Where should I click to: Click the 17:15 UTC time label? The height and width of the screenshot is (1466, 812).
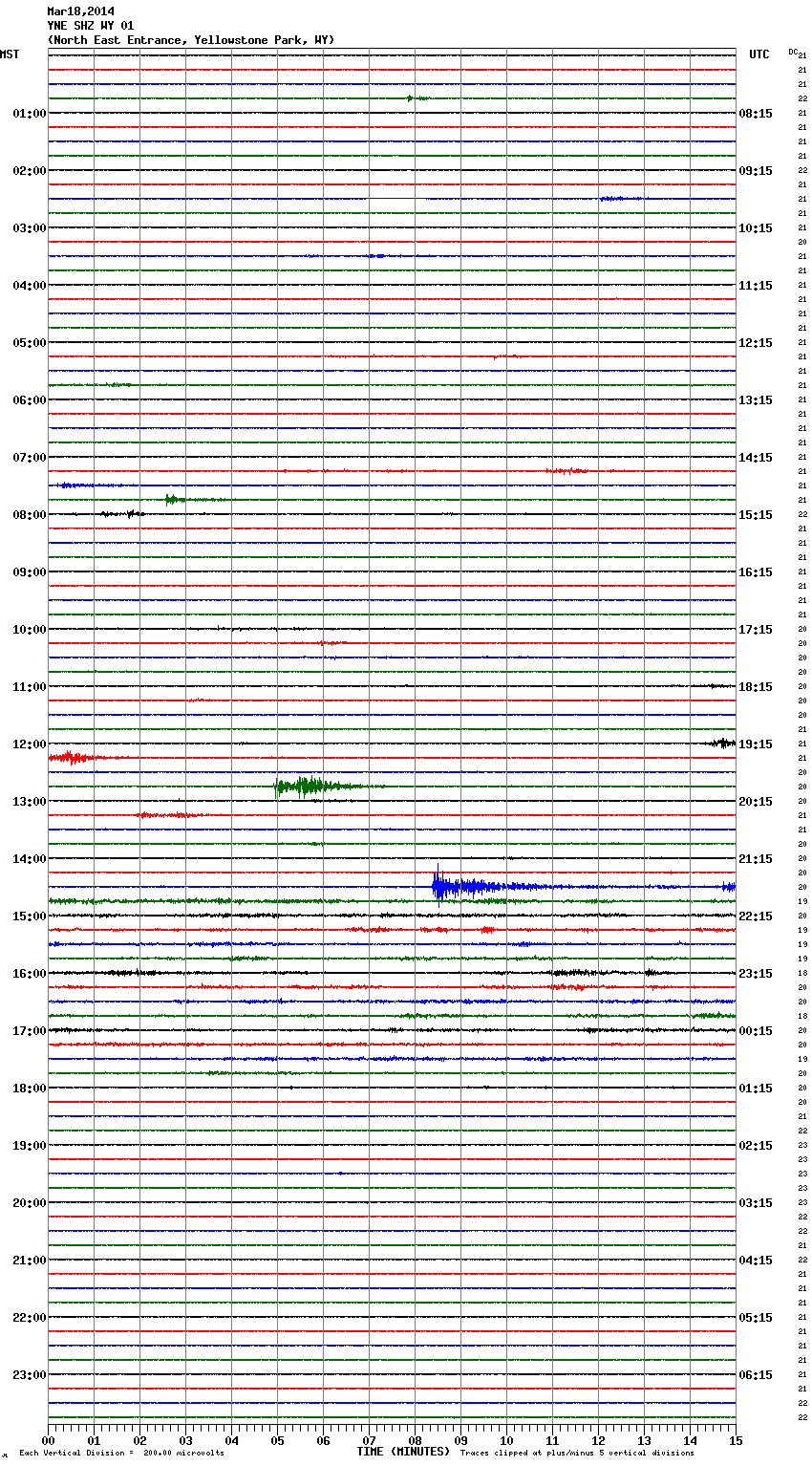coord(756,630)
